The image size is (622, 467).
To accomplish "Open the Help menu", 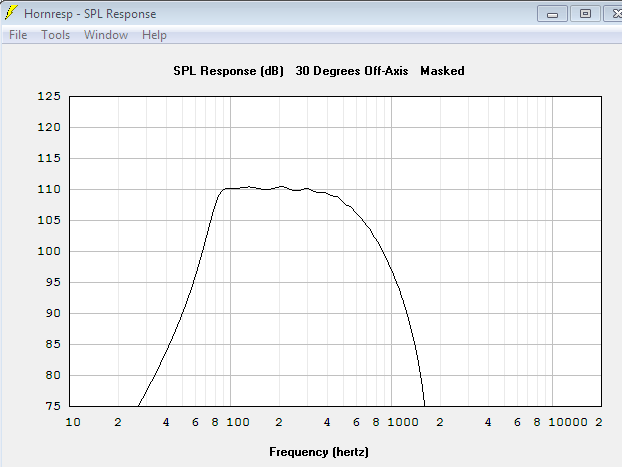I will click(154, 35).
